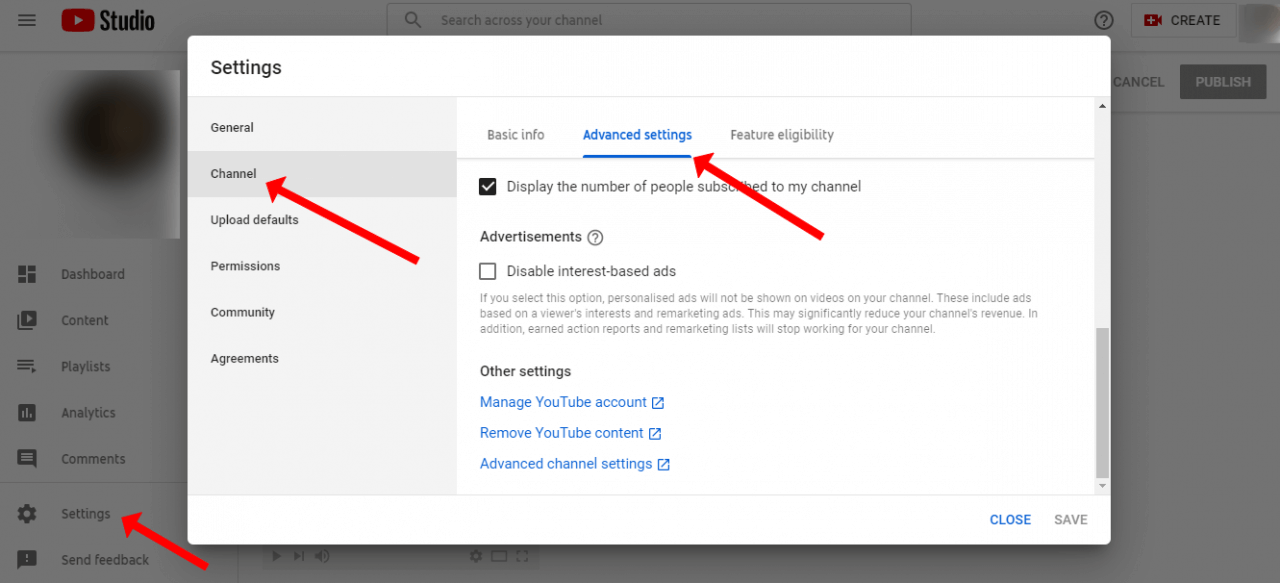Click the Advertisements help tooltip icon
Screen dimensions: 1280x583
[595, 237]
